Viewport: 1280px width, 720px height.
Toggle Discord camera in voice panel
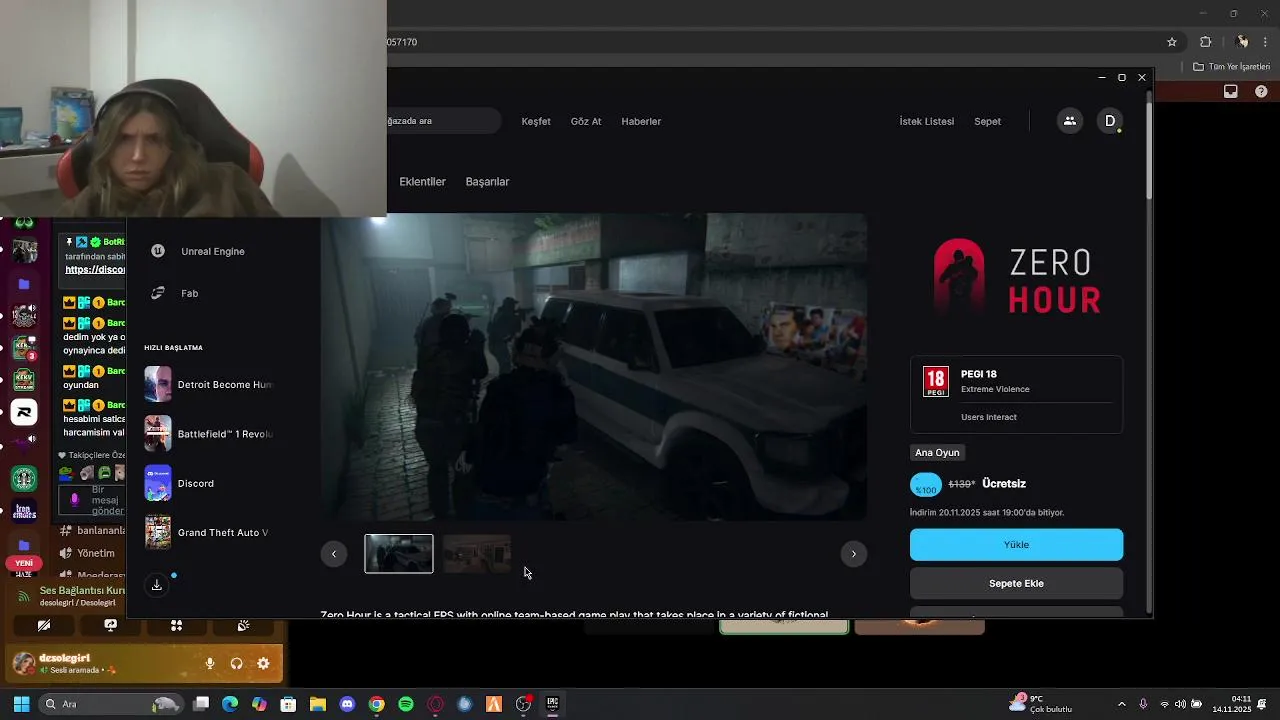pos(44,625)
